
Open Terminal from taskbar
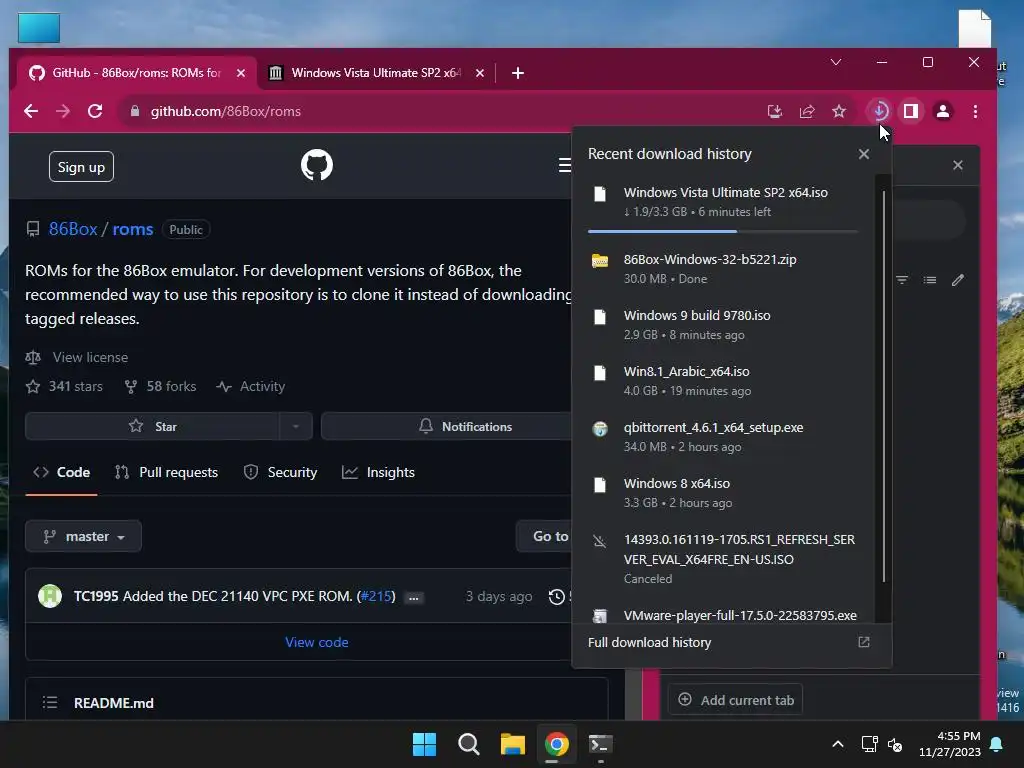tap(601, 744)
